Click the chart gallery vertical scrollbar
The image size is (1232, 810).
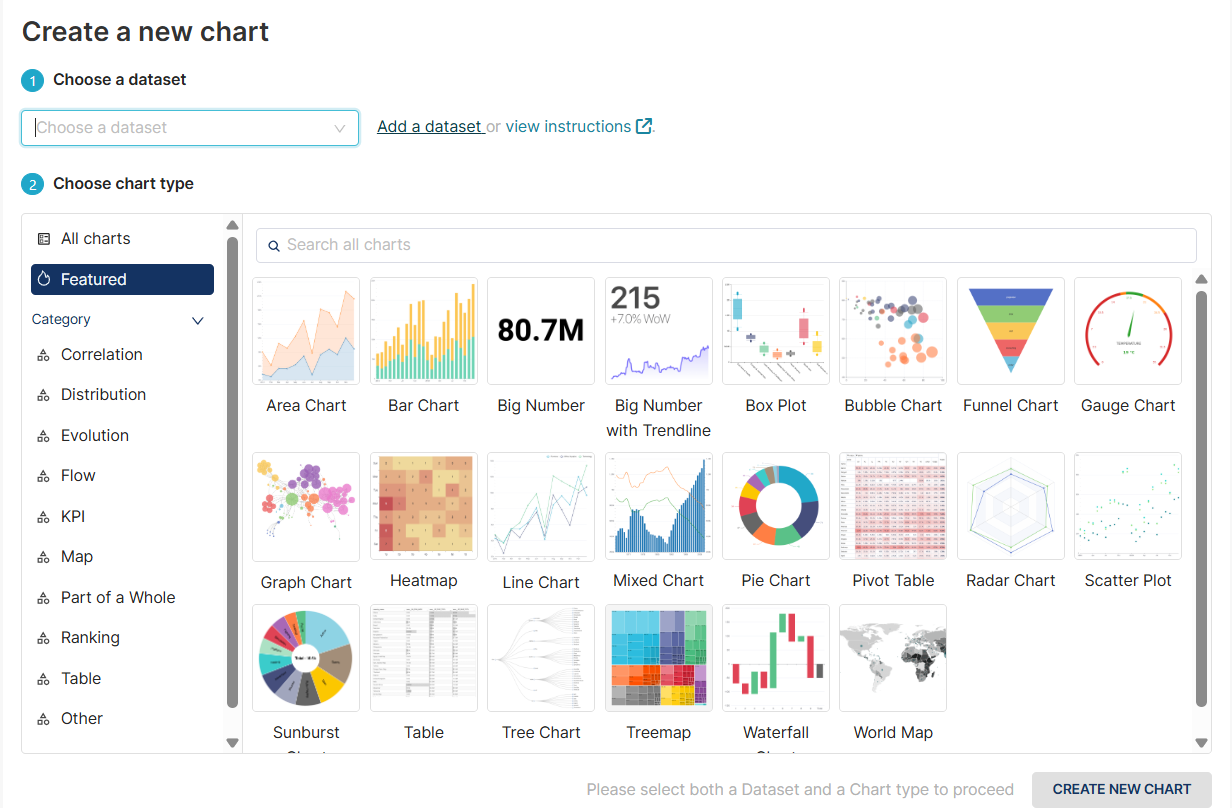coord(1202,500)
